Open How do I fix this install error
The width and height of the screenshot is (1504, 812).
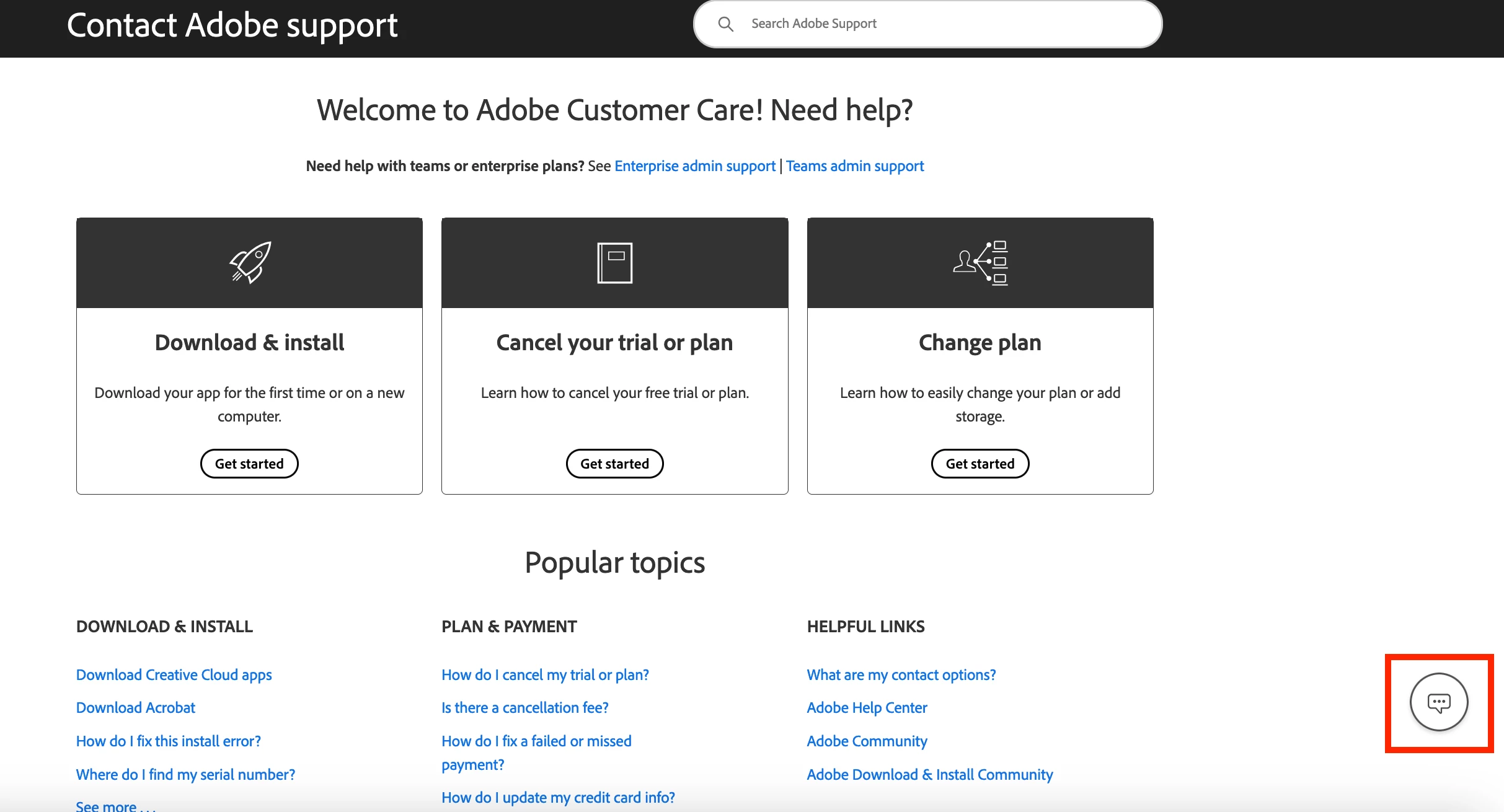click(x=168, y=741)
